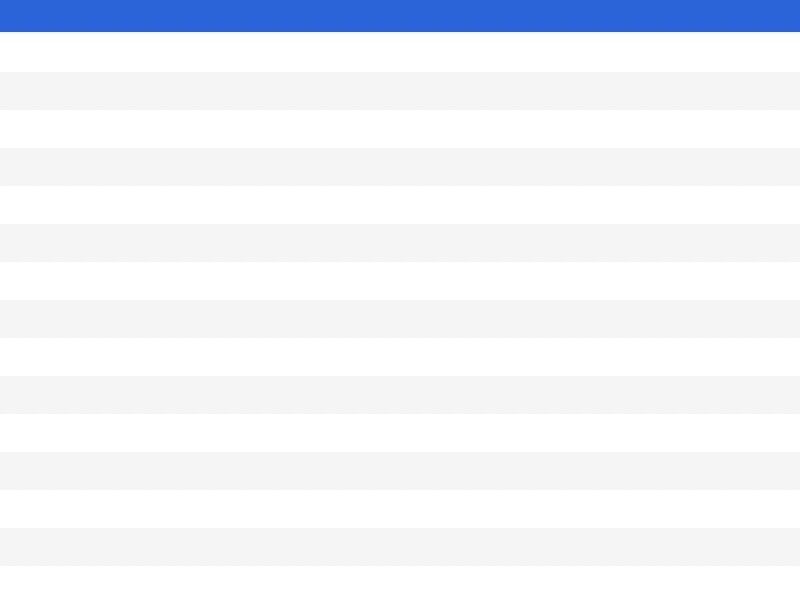Image resolution: width=800 pixels, height=600 pixels.
Task: Select the seventh white row from the top
Action: coord(400,508)
